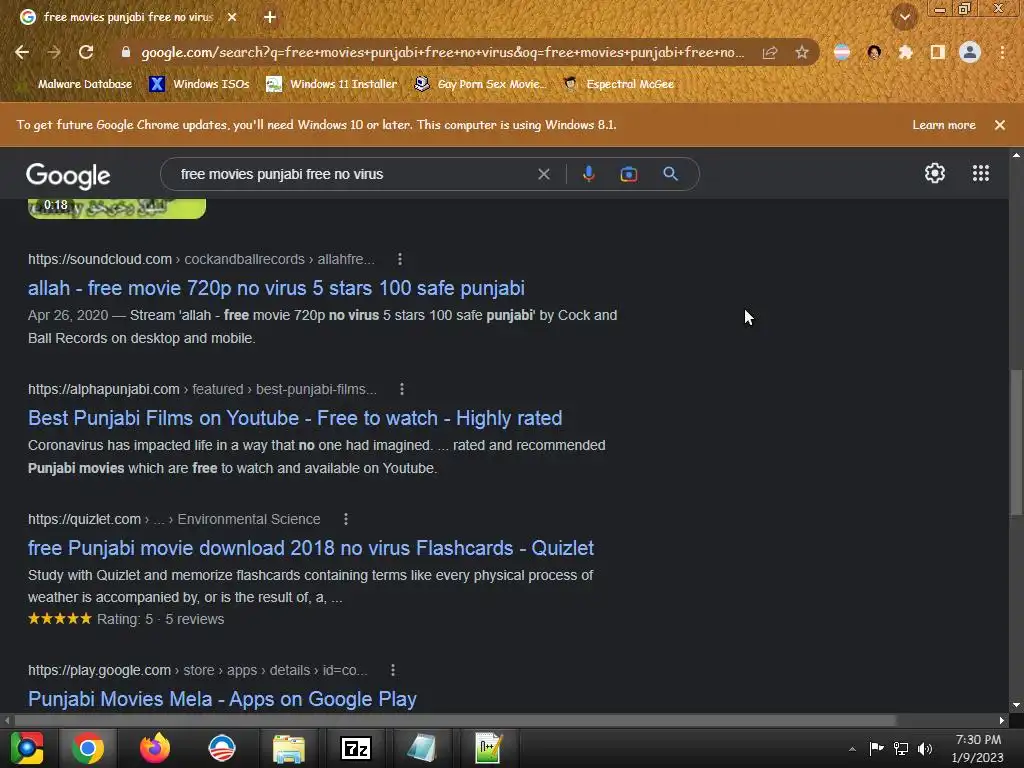Open more options for soundcloud.com result
The image size is (1024, 768).
[400, 259]
